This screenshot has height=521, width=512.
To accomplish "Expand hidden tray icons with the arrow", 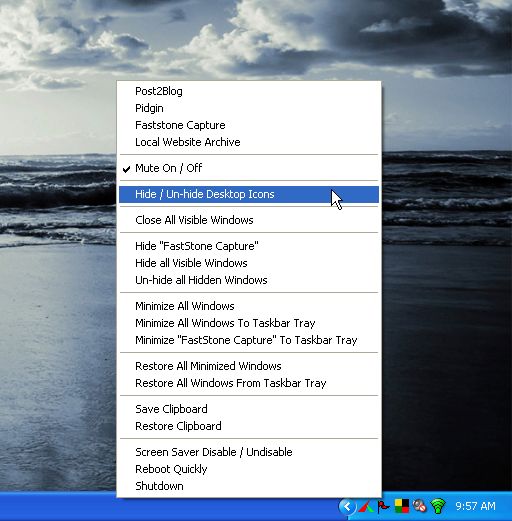I will (x=347, y=507).
